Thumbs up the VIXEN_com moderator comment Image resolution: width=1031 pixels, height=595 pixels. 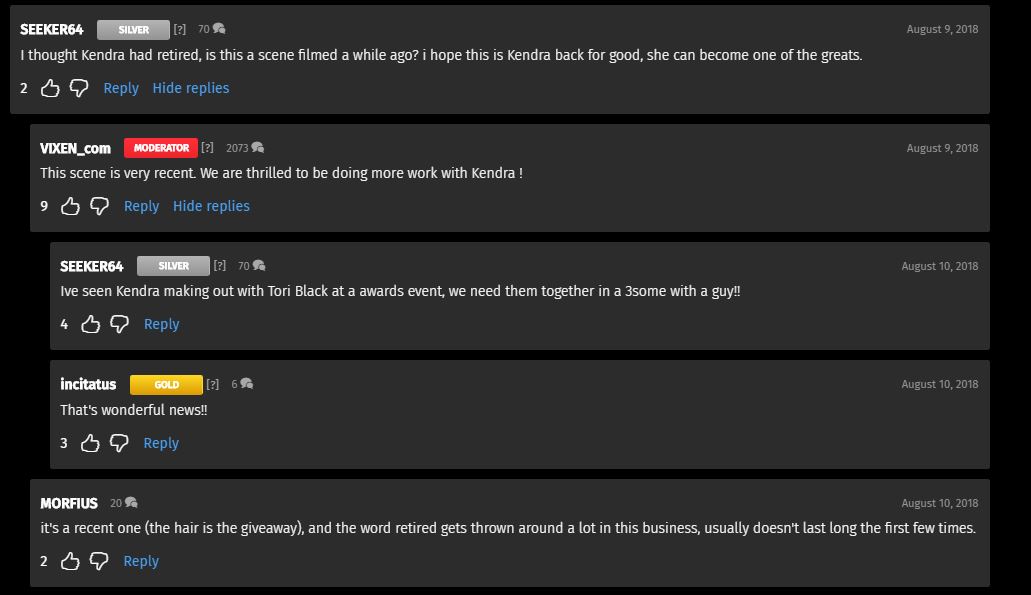pos(70,206)
